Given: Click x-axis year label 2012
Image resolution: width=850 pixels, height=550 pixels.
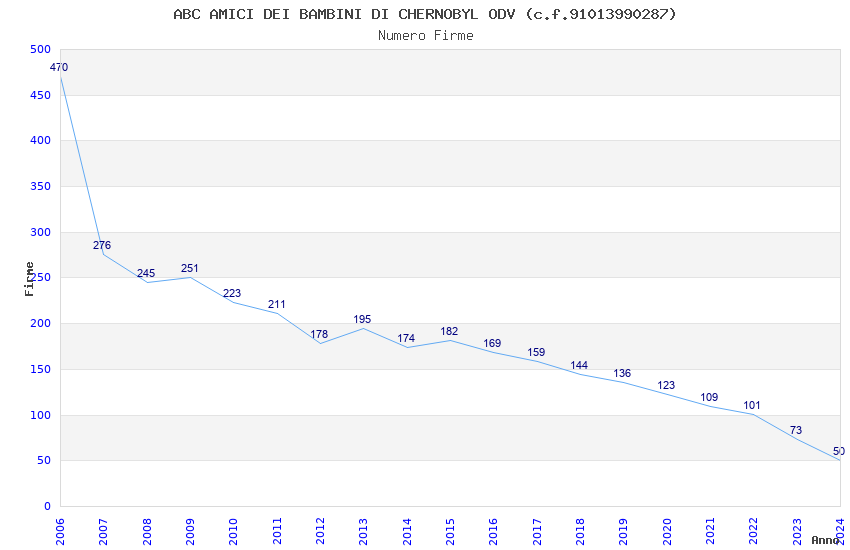Looking at the screenshot, I should coord(320,532).
